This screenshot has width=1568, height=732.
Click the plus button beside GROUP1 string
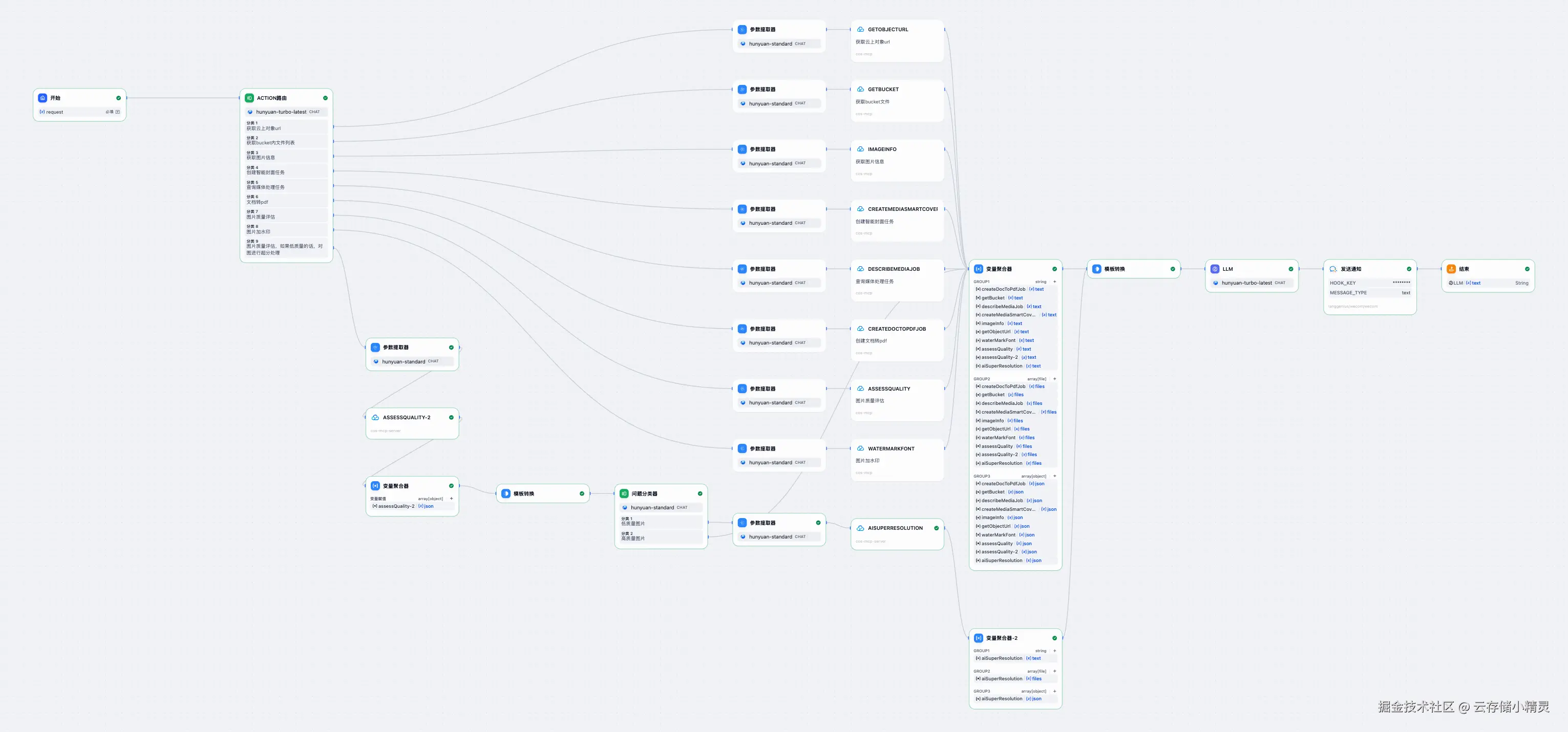pyautogui.click(x=1055, y=282)
